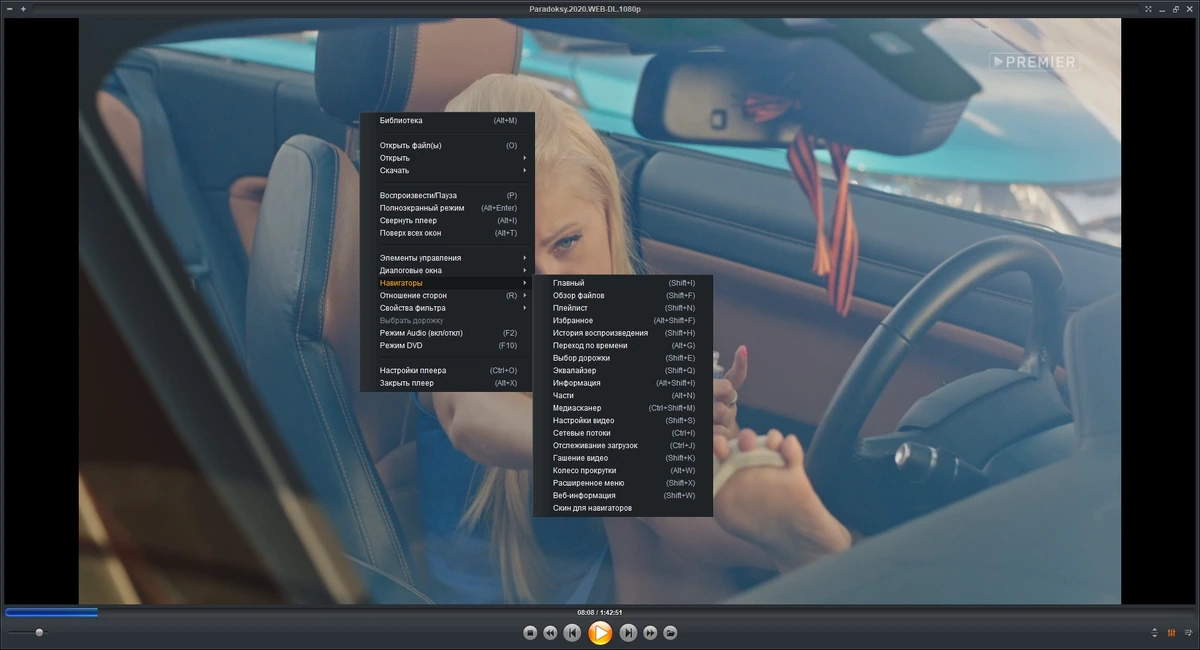
Task: Open the Информация navigator
Action: point(623,383)
